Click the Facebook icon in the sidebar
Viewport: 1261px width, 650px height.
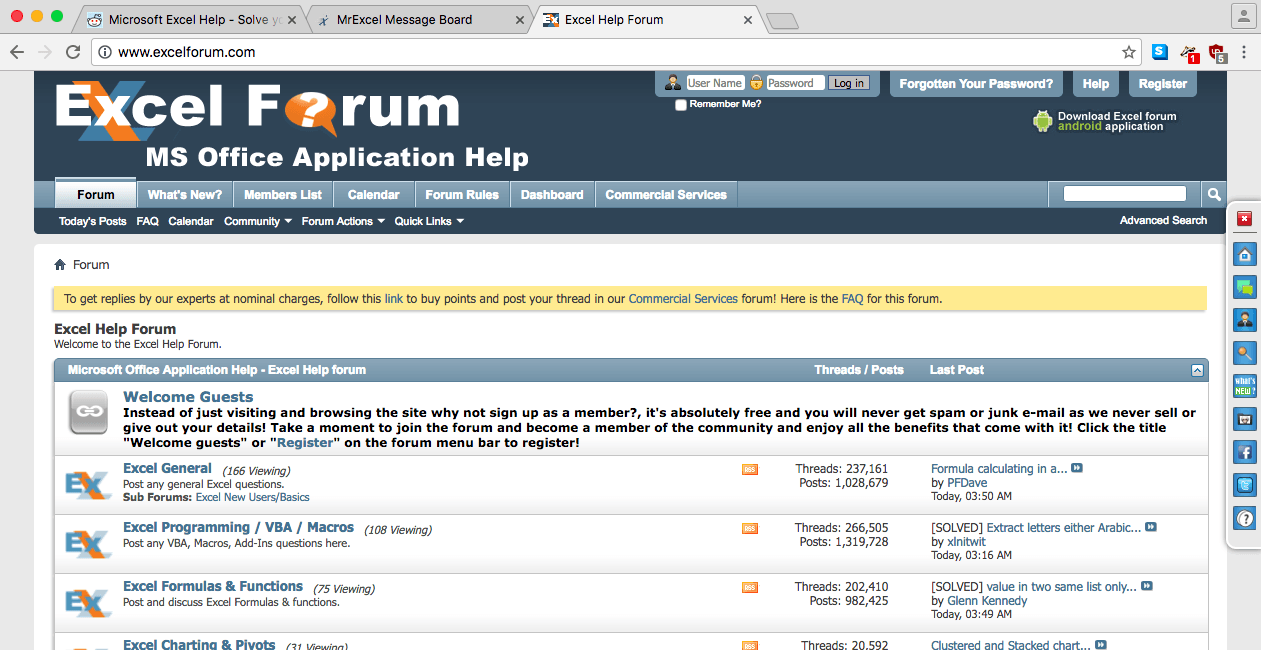coord(1244,452)
